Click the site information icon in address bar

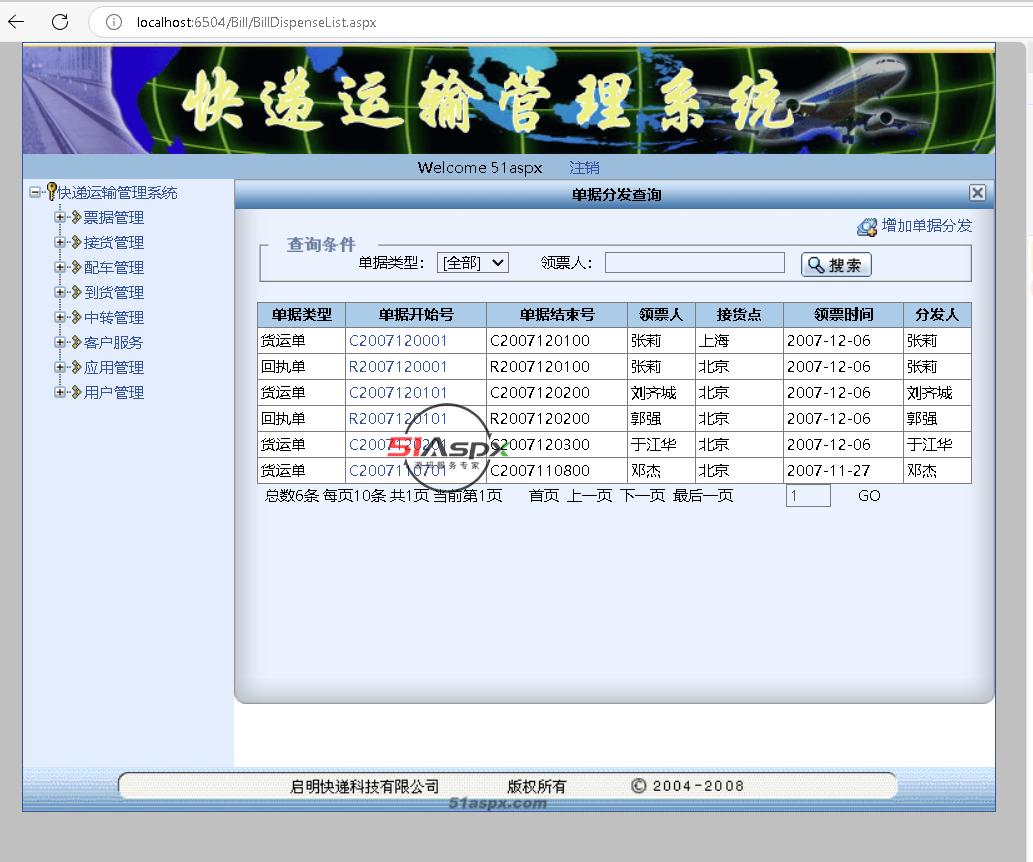(x=114, y=22)
